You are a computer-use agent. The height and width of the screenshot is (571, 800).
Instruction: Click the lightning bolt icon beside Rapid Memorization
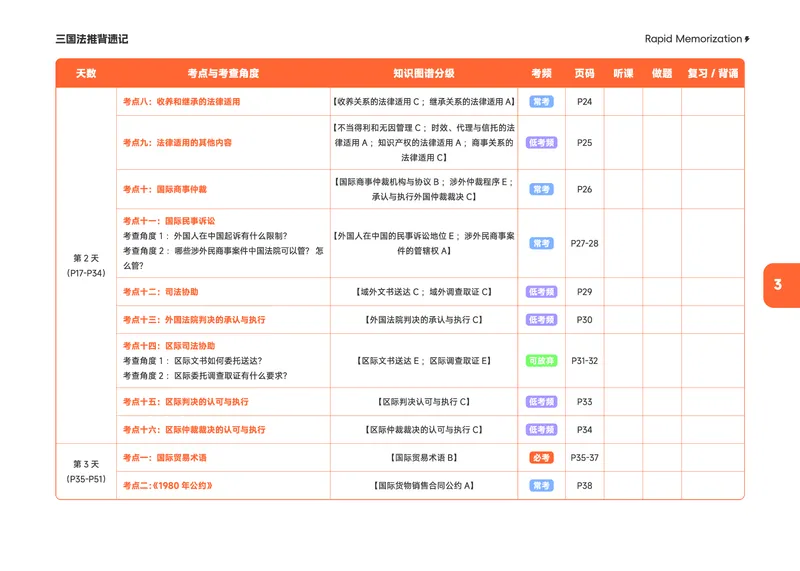point(747,39)
